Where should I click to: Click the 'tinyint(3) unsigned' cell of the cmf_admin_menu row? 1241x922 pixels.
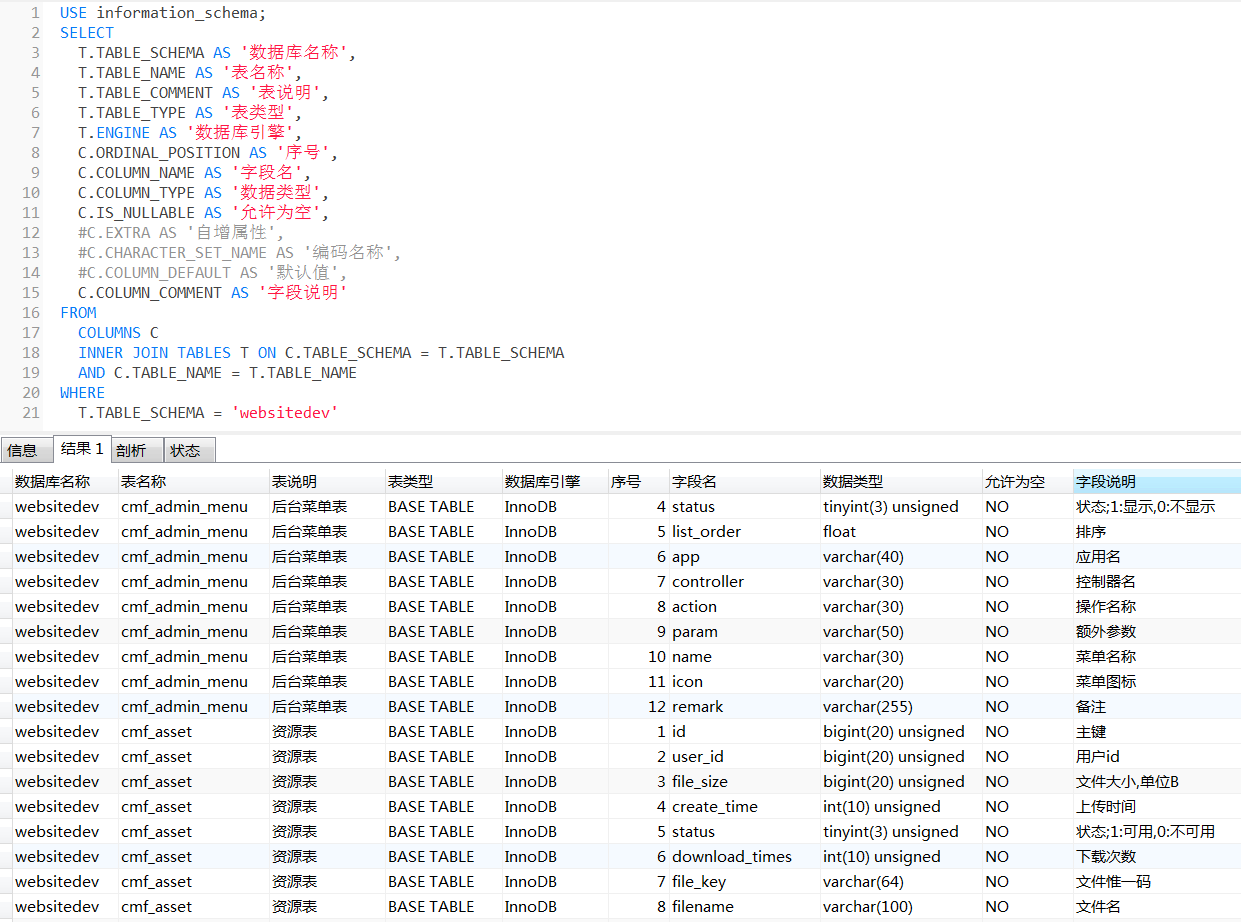click(x=901, y=507)
